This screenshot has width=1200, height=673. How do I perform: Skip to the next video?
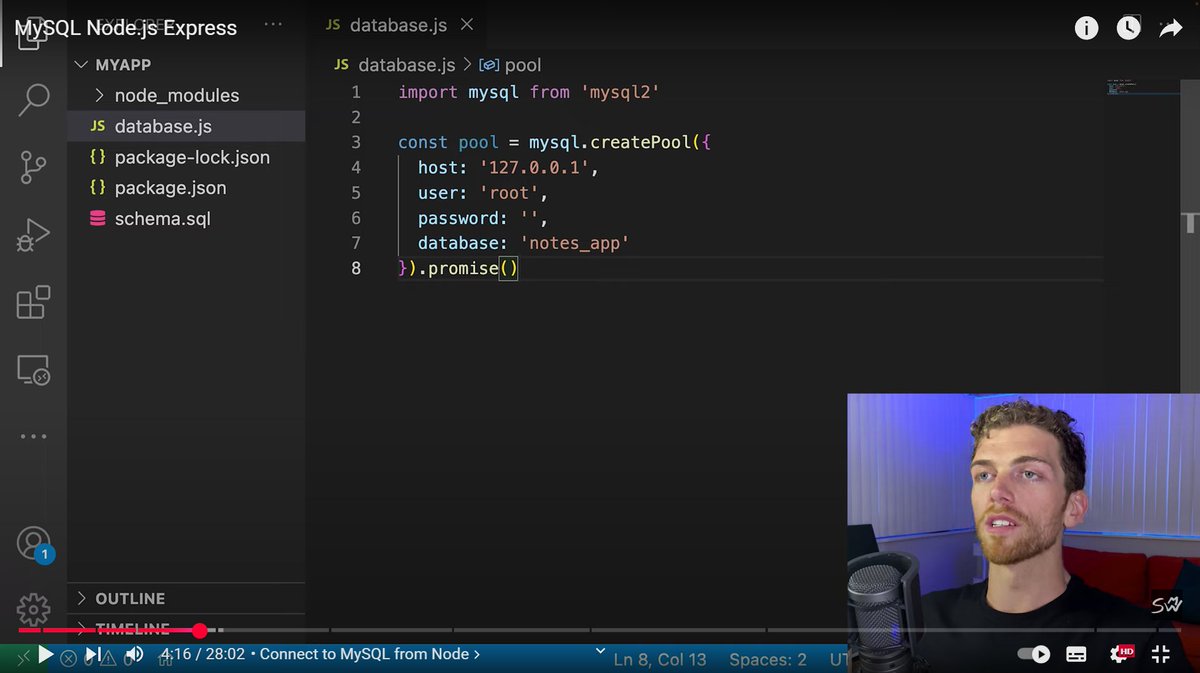[x=92, y=655]
